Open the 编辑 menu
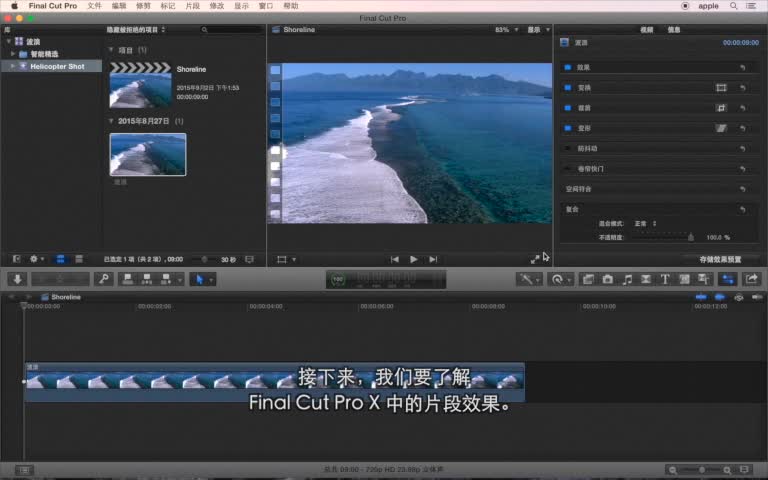 tap(119, 6)
